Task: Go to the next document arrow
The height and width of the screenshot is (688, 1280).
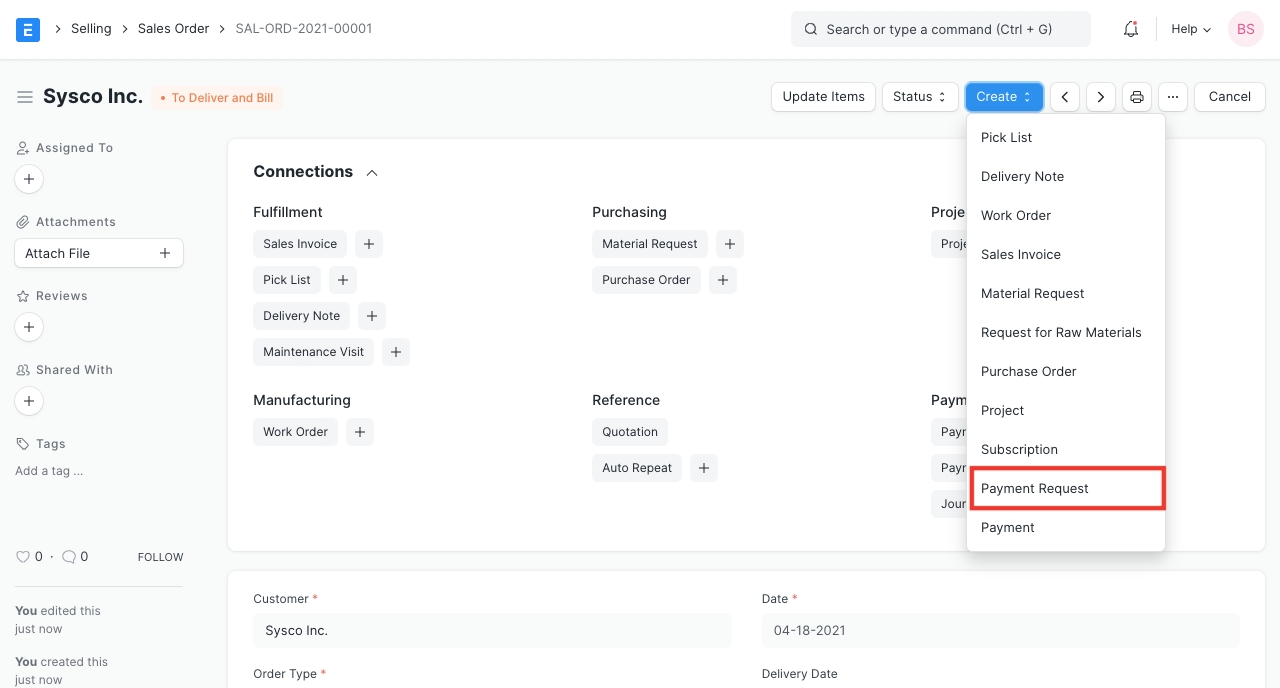Action: coord(1101,97)
